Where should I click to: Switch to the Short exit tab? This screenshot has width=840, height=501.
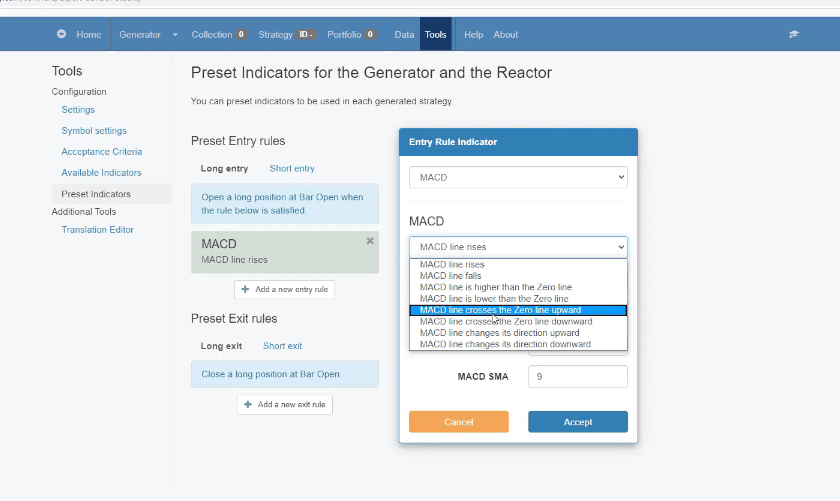point(282,346)
